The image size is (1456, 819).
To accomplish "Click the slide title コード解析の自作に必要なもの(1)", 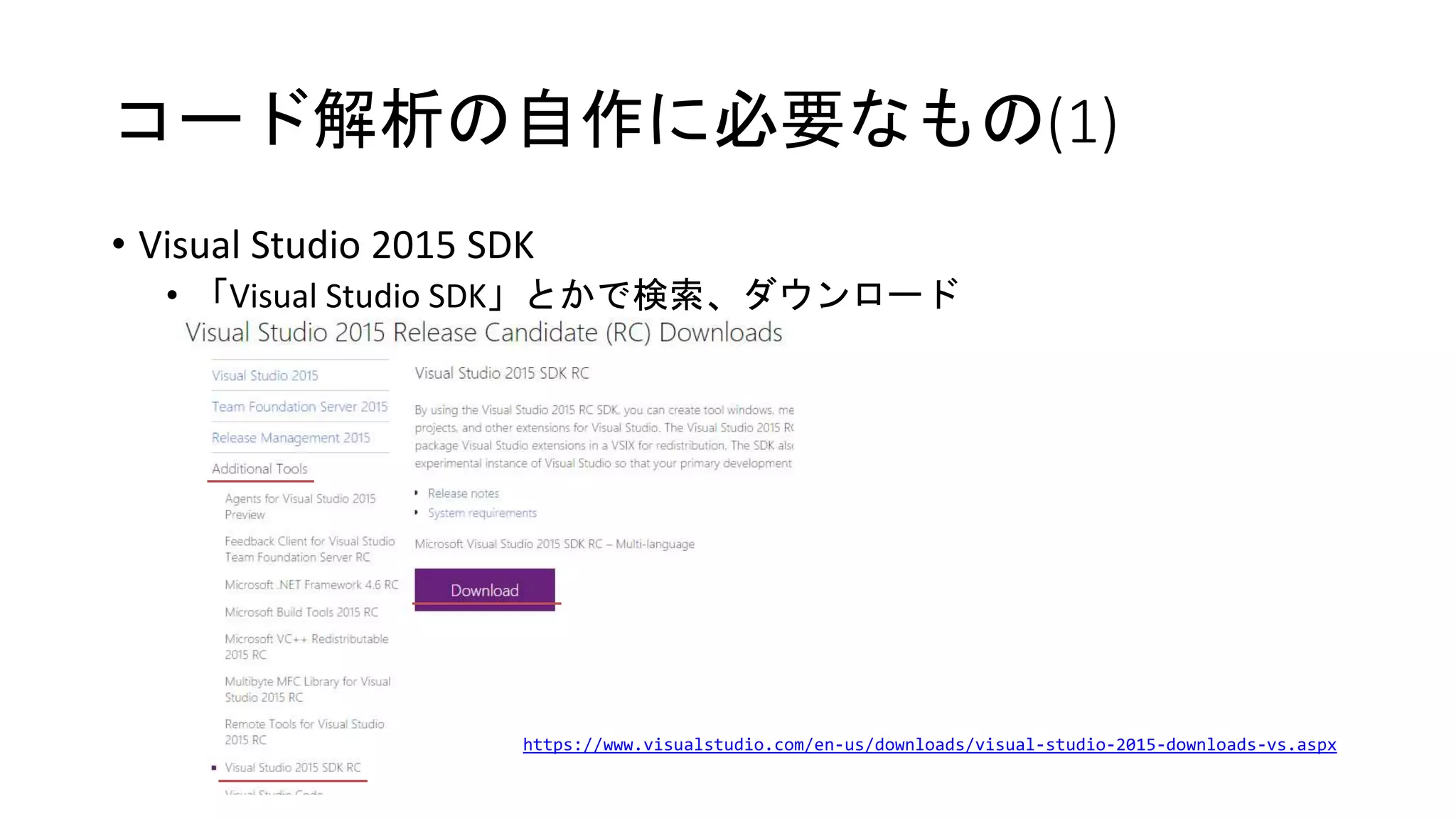I will pos(616,119).
